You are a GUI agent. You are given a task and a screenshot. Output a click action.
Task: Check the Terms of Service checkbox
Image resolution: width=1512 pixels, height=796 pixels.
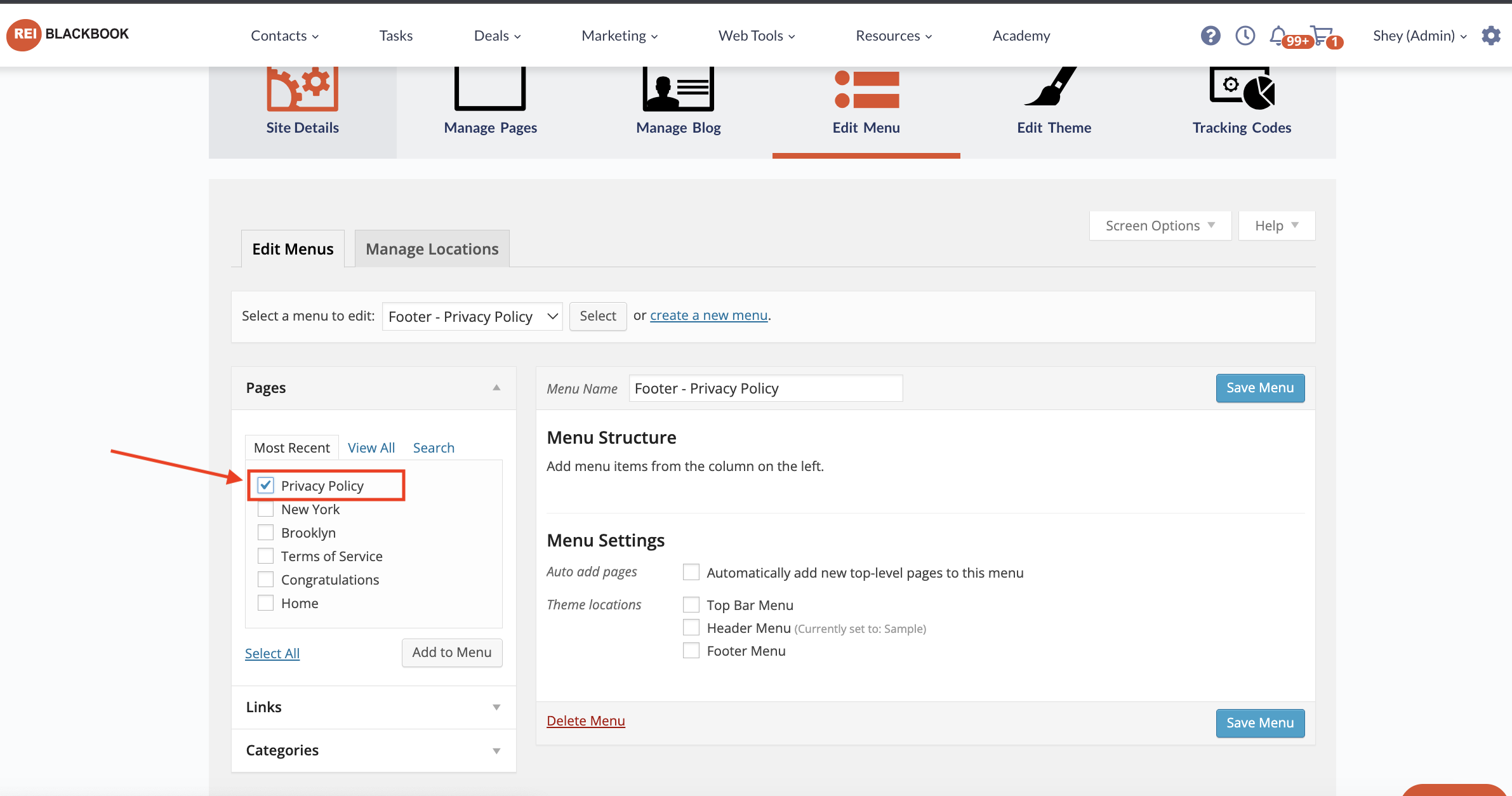coord(265,556)
